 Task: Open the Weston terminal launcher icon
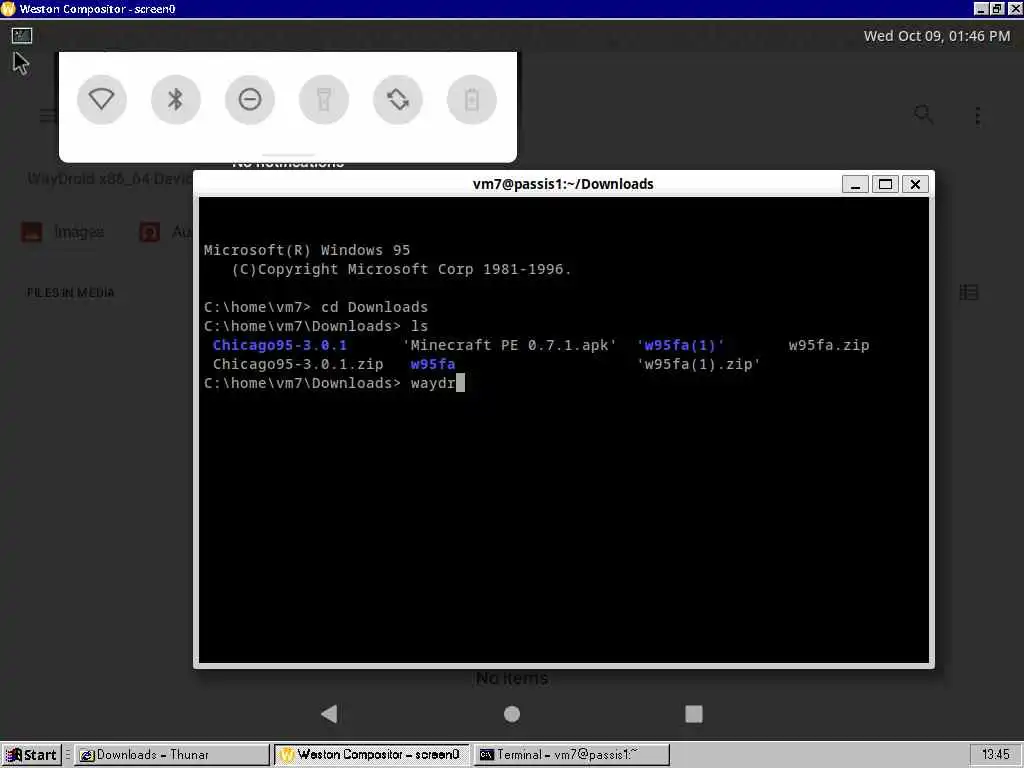[22, 35]
